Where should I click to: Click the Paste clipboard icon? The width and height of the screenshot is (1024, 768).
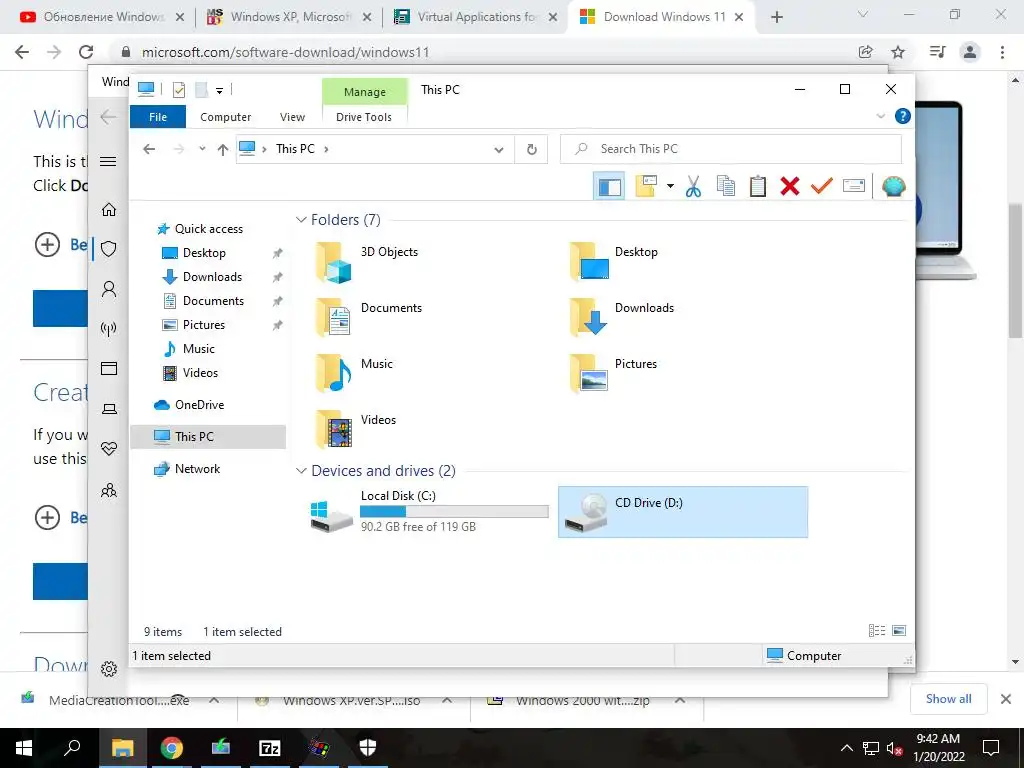coord(758,186)
